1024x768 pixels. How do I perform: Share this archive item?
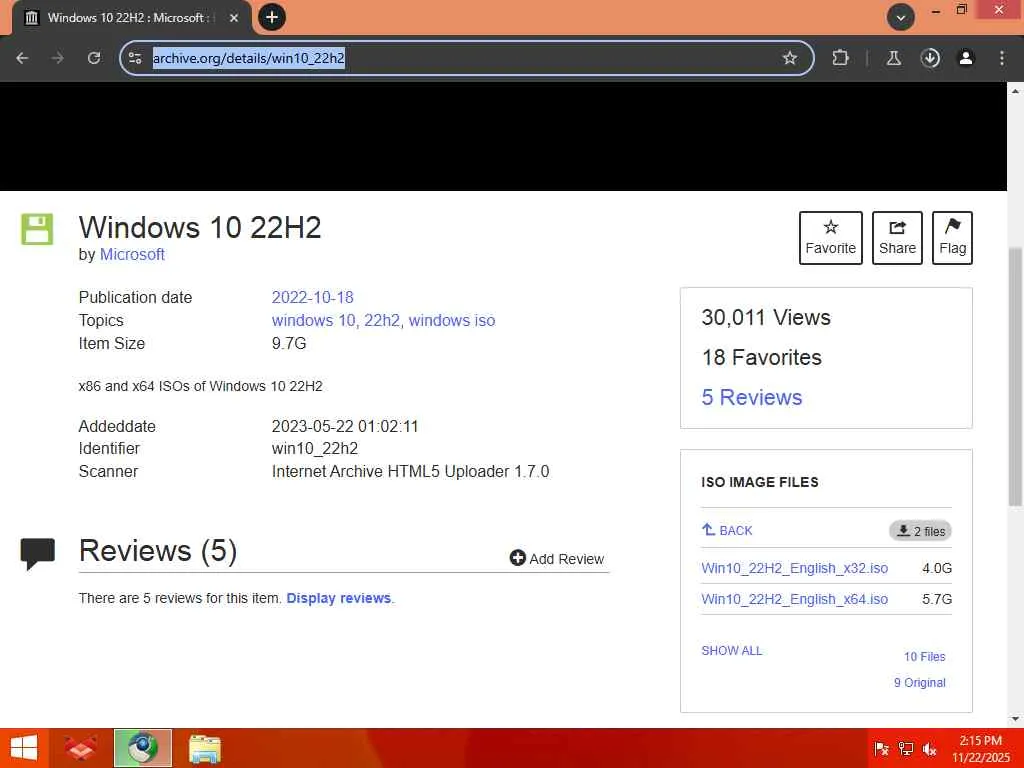(897, 238)
